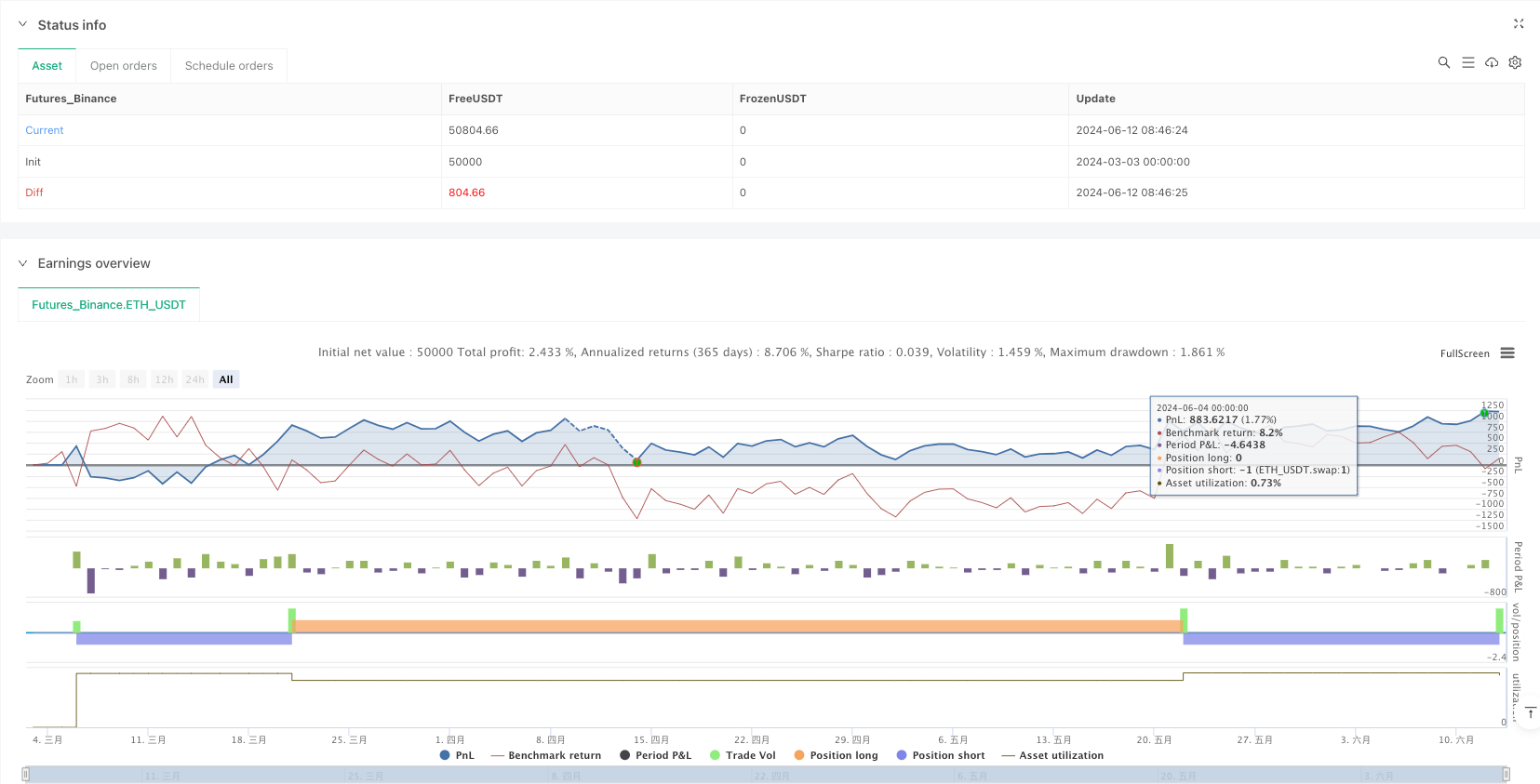Click the cloud download icon
Image resolution: width=1540 pixels, height=784 pixels.
click(1492, 62)
